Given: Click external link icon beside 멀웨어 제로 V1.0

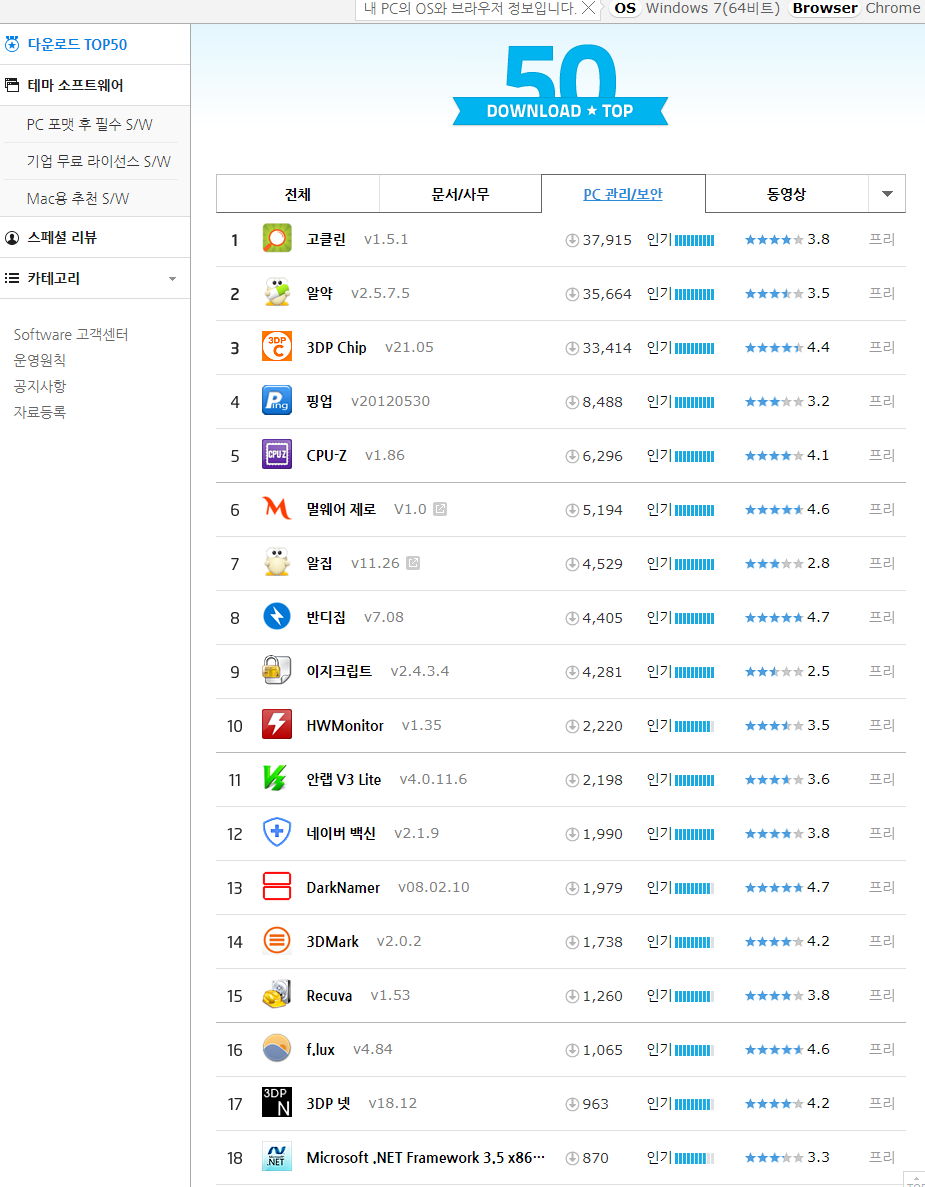Looking at the screenshot, I should point(440,509).
